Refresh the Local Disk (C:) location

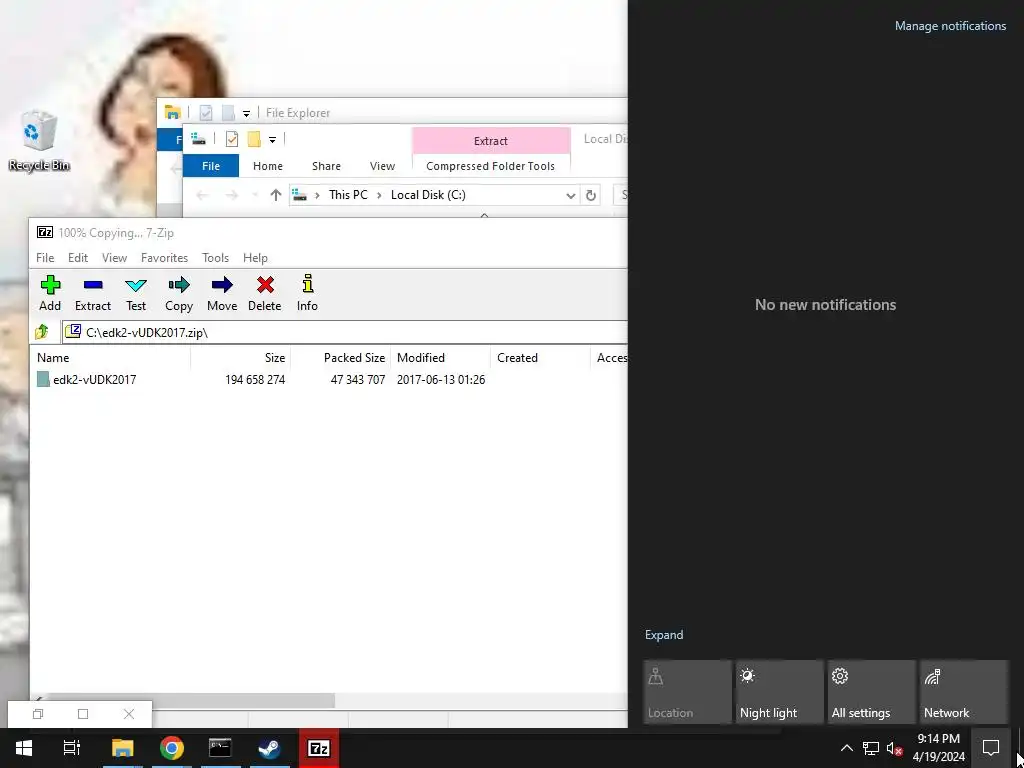(590, 195)
